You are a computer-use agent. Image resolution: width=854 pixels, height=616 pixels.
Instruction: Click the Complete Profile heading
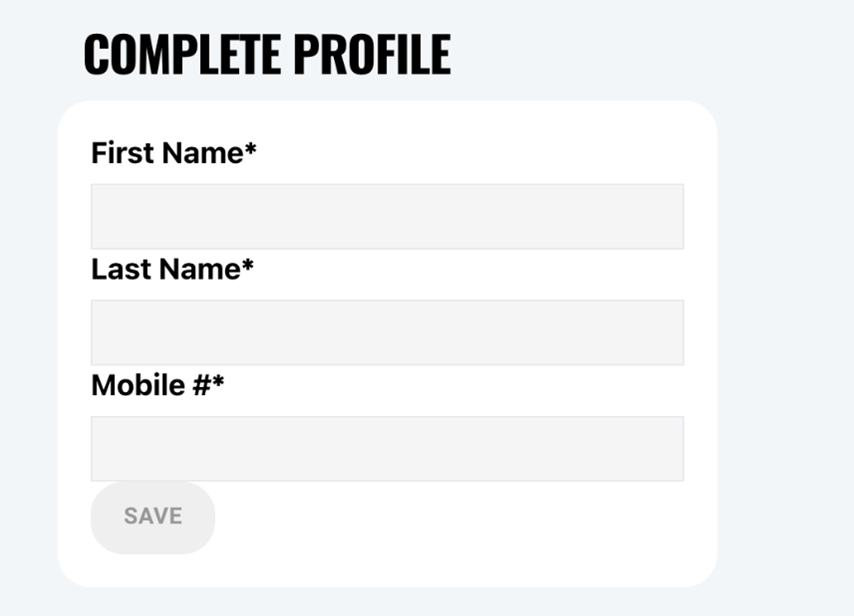tap(267, 54)
